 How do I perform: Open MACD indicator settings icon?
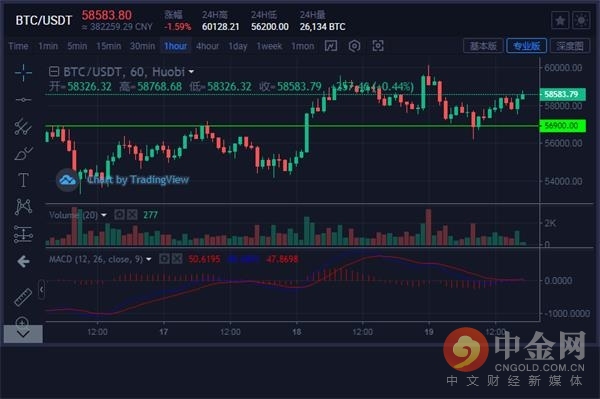164,259
